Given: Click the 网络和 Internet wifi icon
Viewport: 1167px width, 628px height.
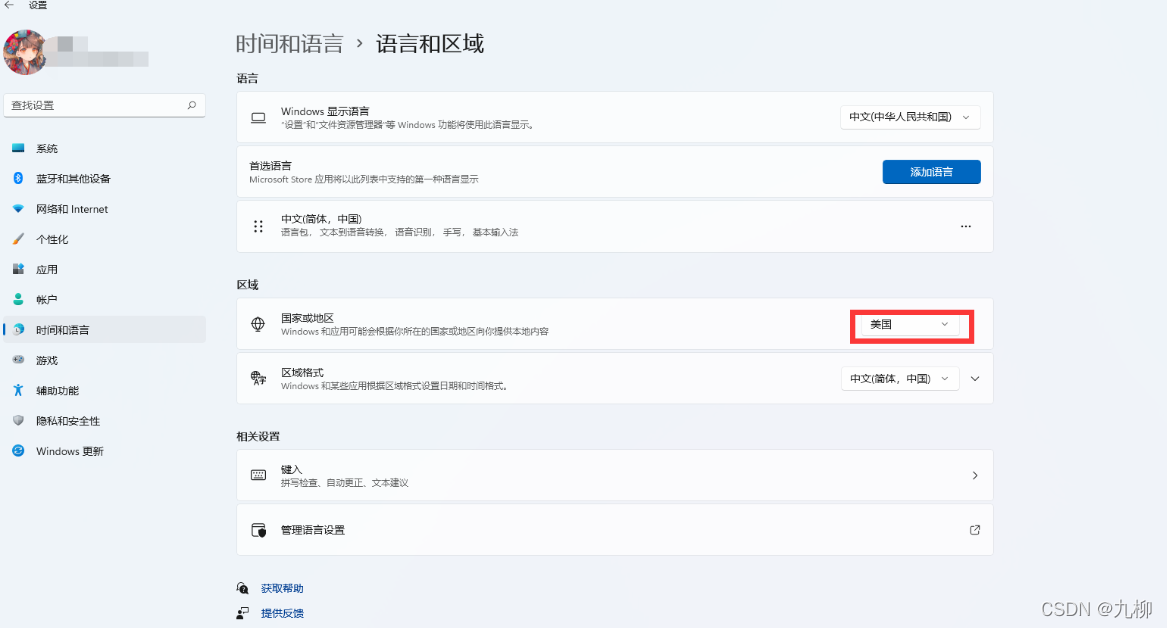Looking at the screenshot, I should point(18,209).
